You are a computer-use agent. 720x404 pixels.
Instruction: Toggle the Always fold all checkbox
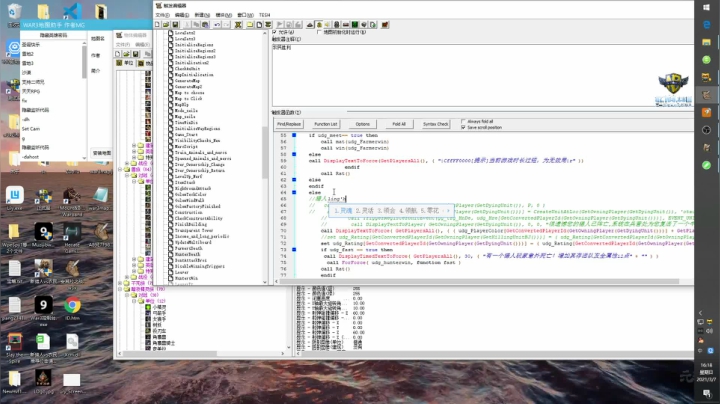coord(461,121)
